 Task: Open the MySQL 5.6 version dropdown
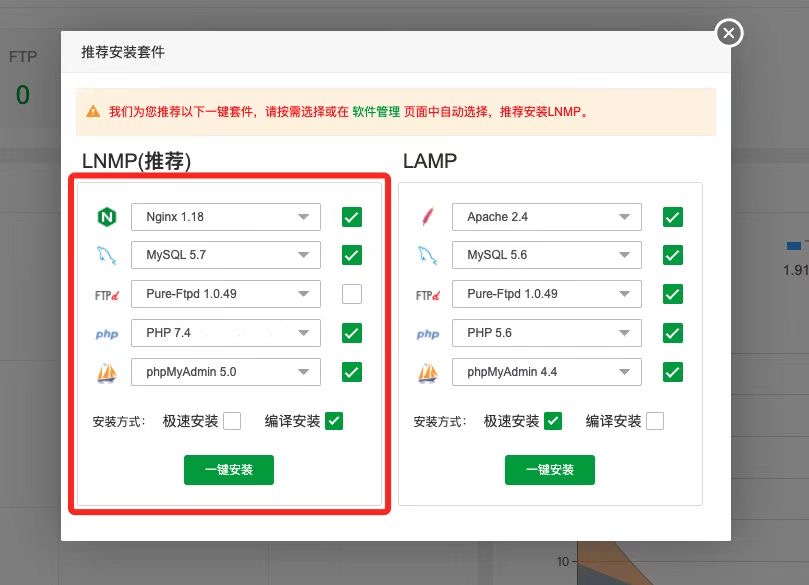click(547, 255)
